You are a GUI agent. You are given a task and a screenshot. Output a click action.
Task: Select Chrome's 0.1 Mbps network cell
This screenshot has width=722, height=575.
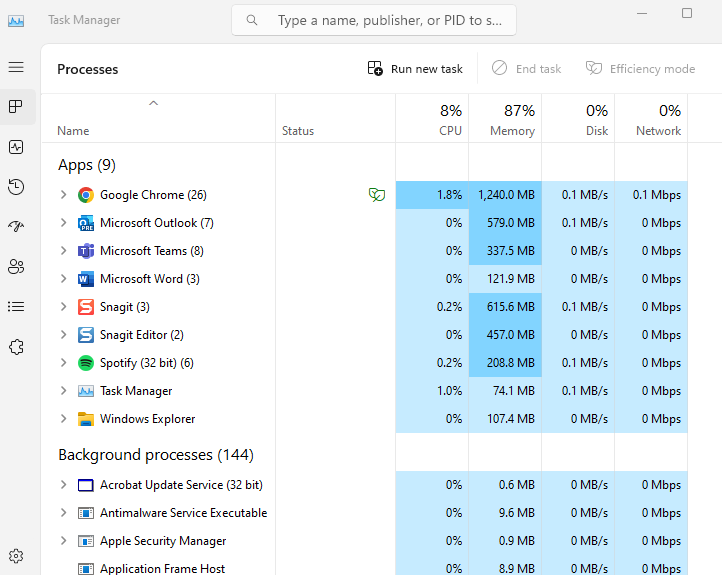coord(651,195)
